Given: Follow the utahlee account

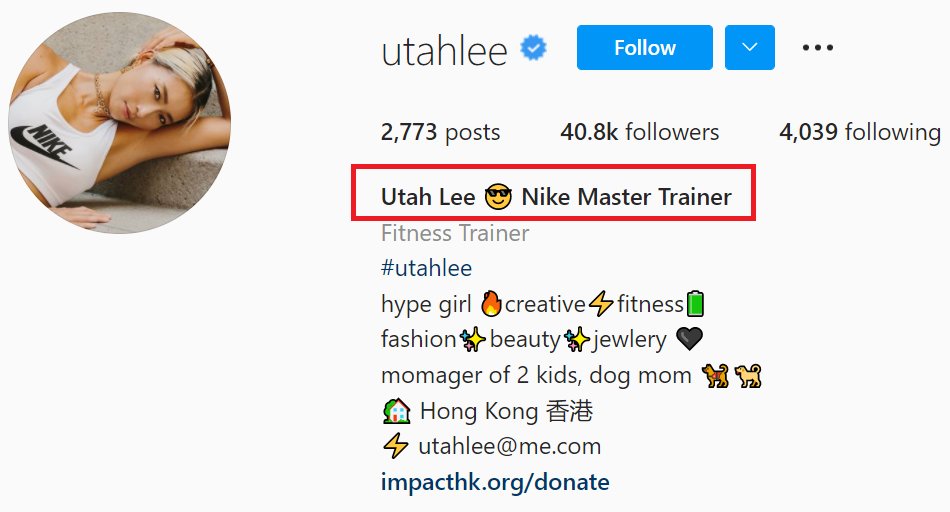Looking at the screenshot, I should (645, 47).
